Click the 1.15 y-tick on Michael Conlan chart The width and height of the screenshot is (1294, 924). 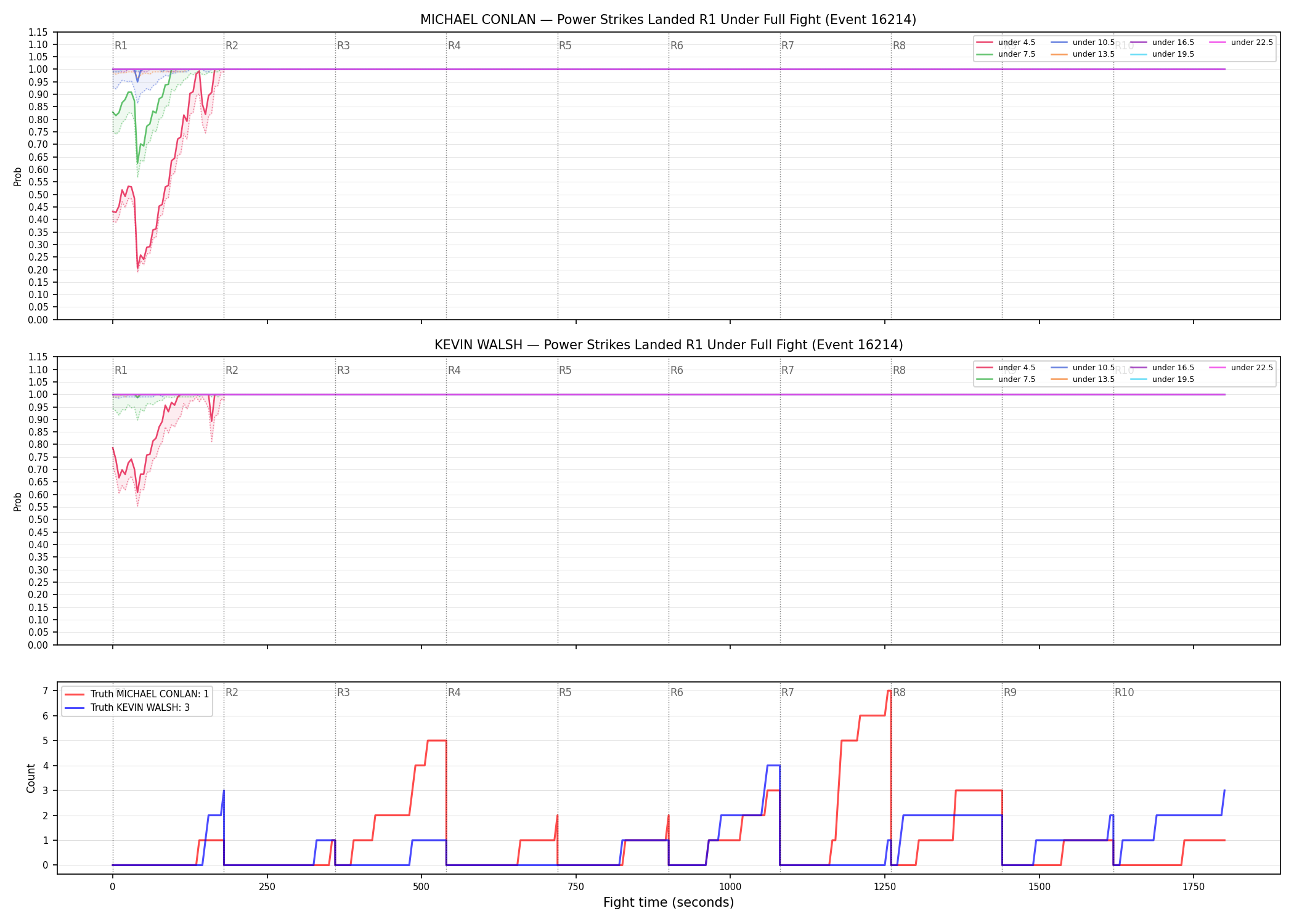click(38, 32)
